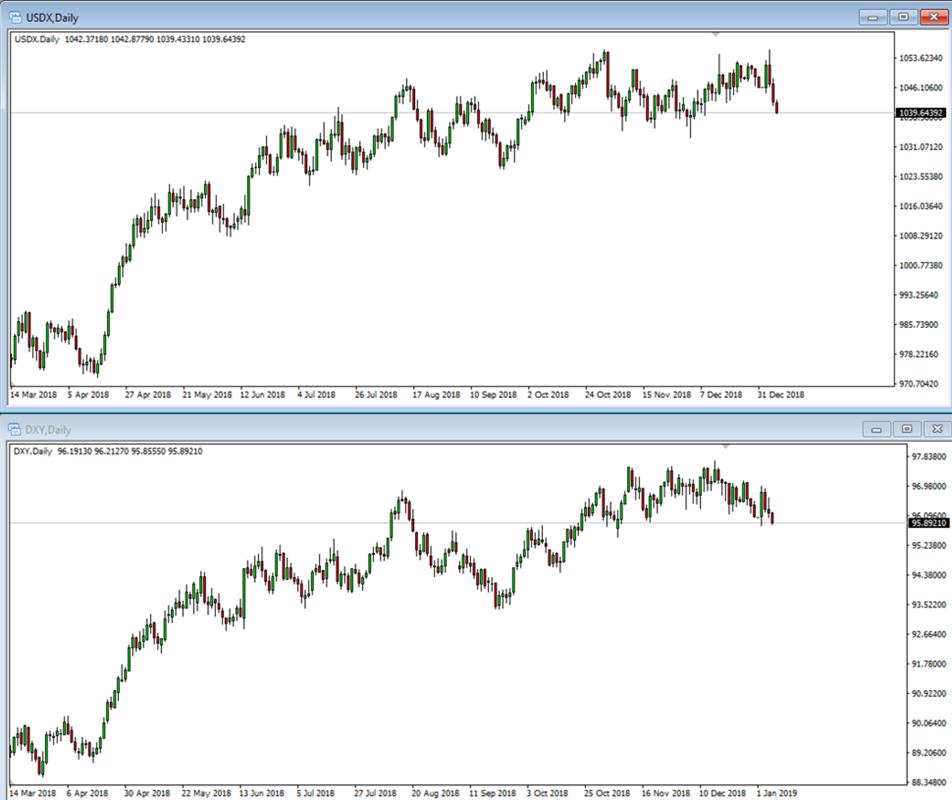Image resolution: width=952 pixels, height=800 pixels.
Task: Click 1008.29120 on USDX price scale
Action: (921, 236)
